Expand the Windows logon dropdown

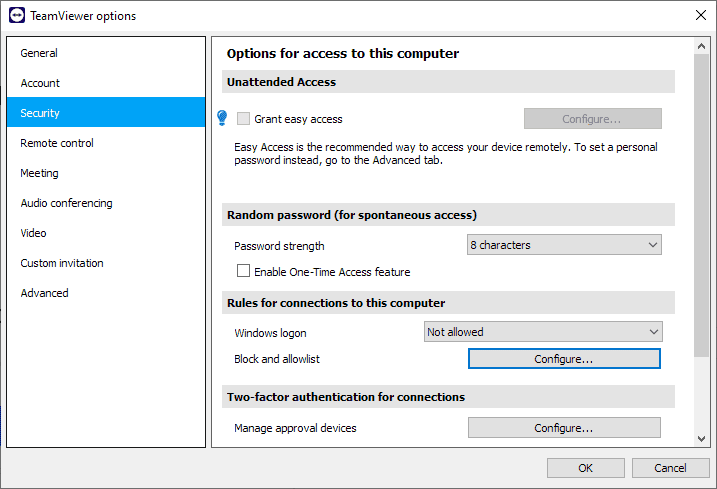(543, 332)
